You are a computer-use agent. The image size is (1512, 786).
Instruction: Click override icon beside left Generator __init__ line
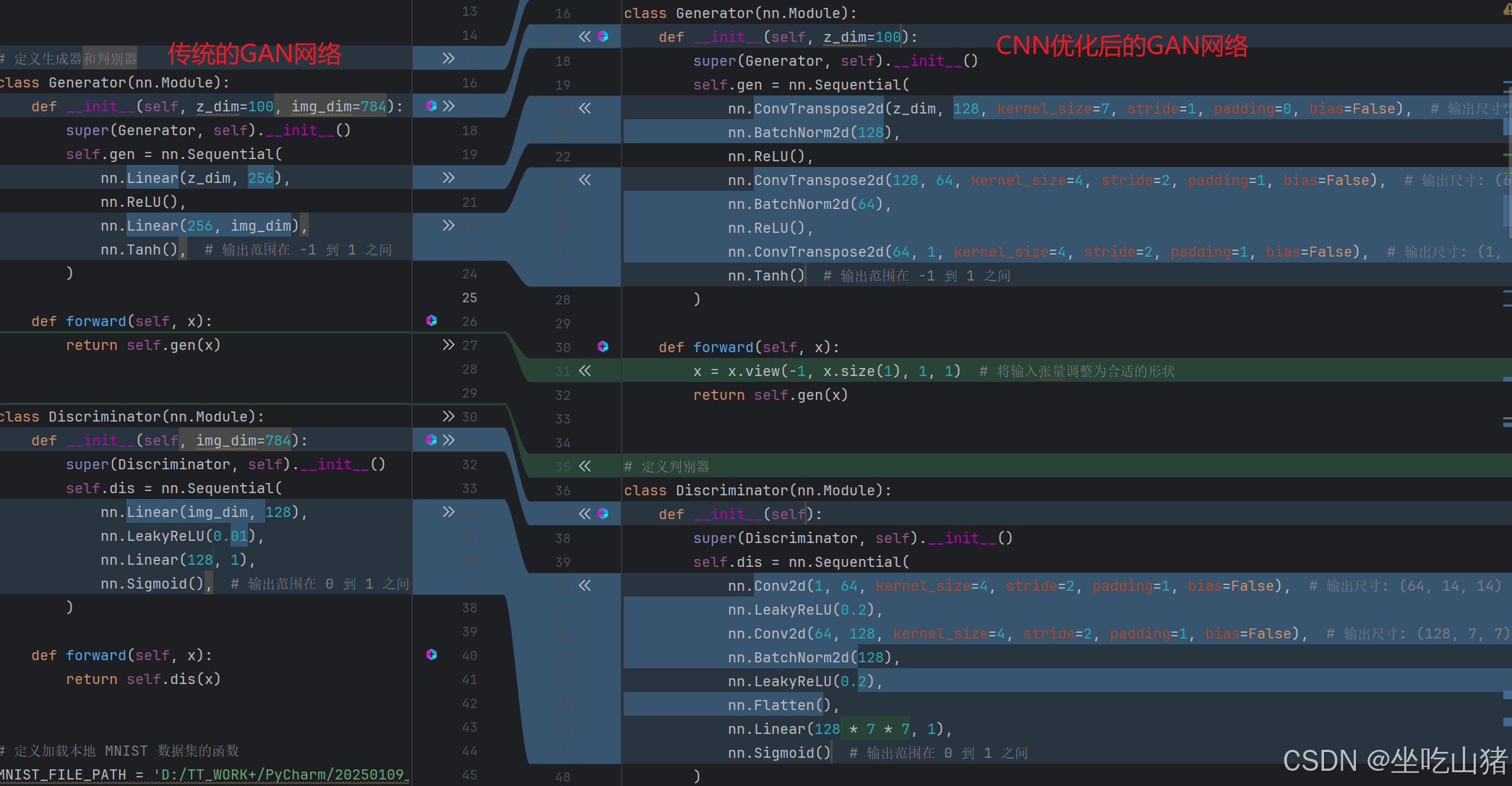click(x=431, y=106)
